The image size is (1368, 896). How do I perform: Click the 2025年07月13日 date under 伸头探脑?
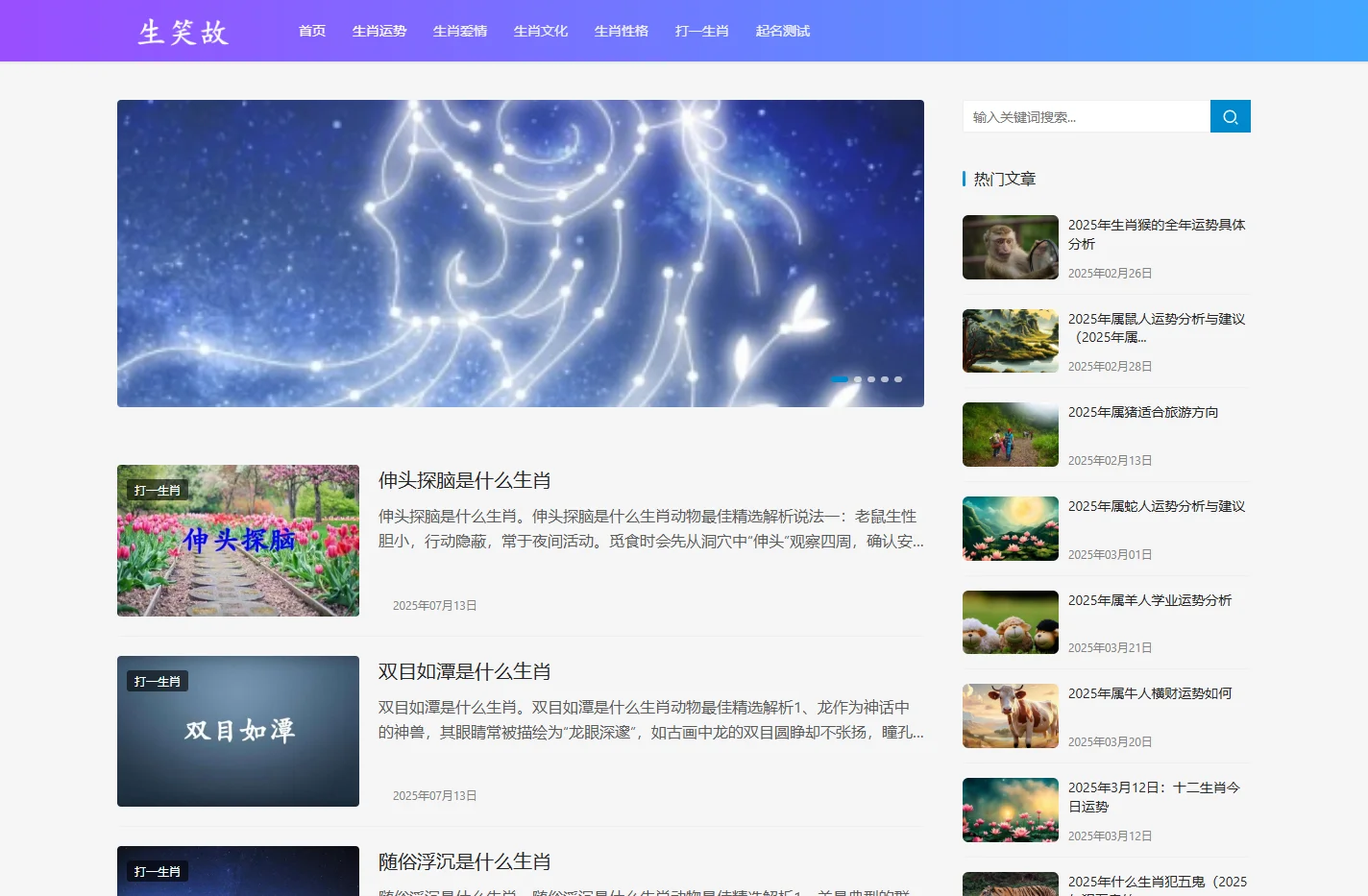435,606
